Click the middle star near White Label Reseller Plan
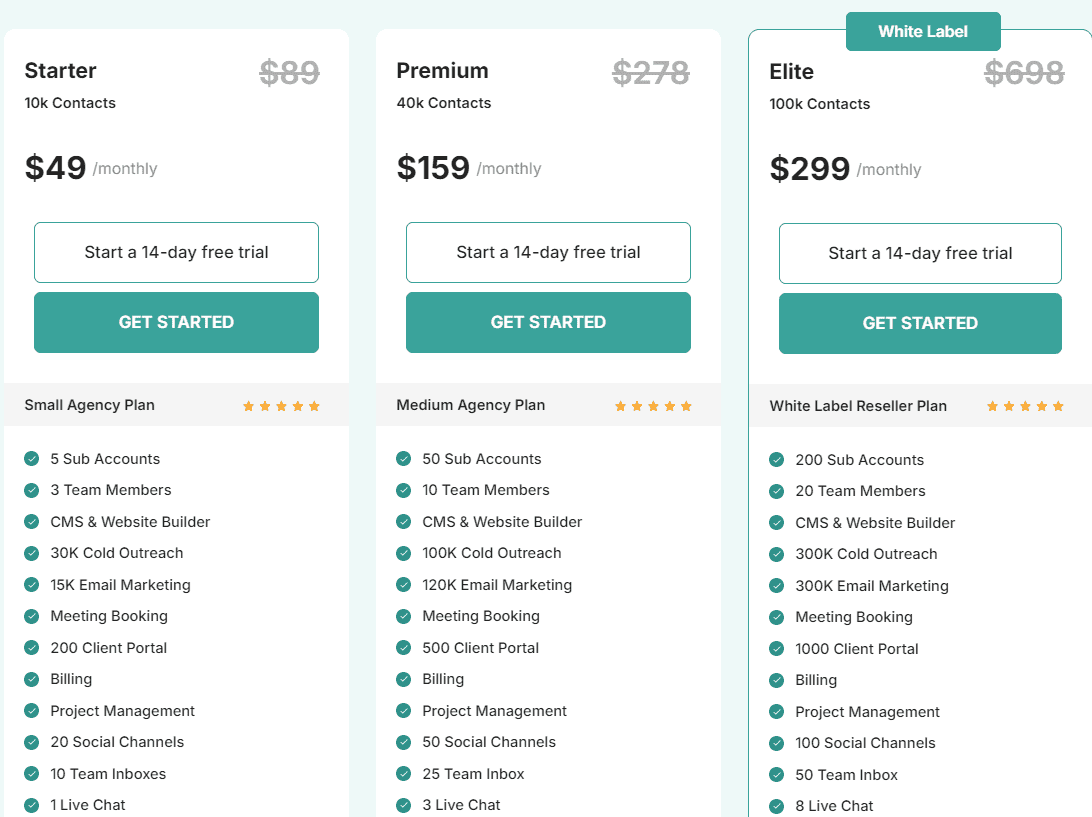 pyautogui.click(x=1024, y=406)
